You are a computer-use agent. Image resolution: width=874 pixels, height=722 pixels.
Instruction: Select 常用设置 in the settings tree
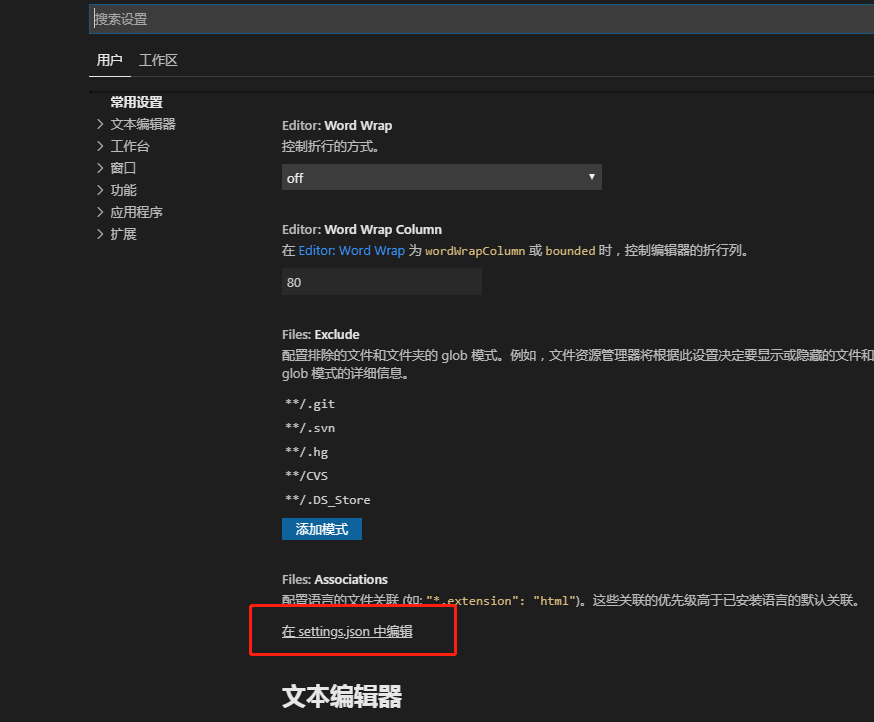[137, 101]
